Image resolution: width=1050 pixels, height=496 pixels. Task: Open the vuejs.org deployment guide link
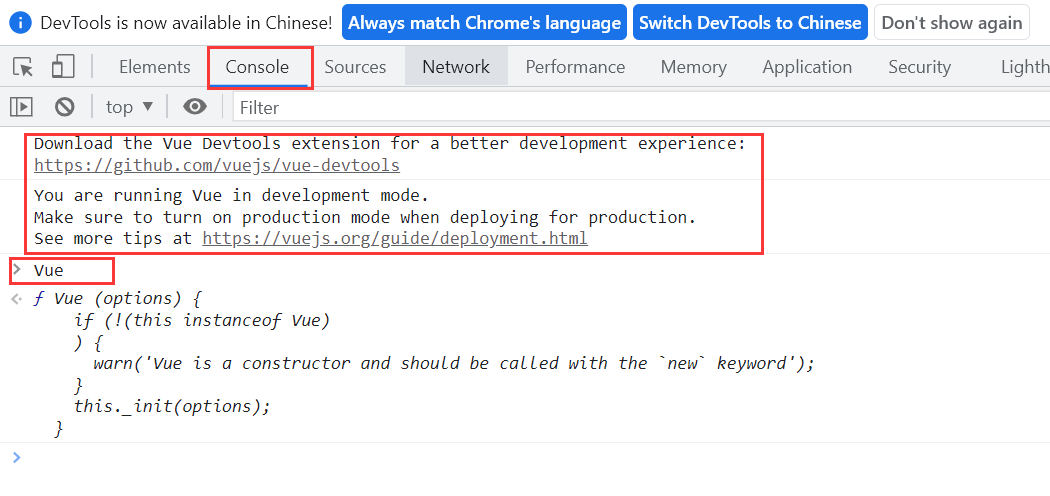(395, 238)
